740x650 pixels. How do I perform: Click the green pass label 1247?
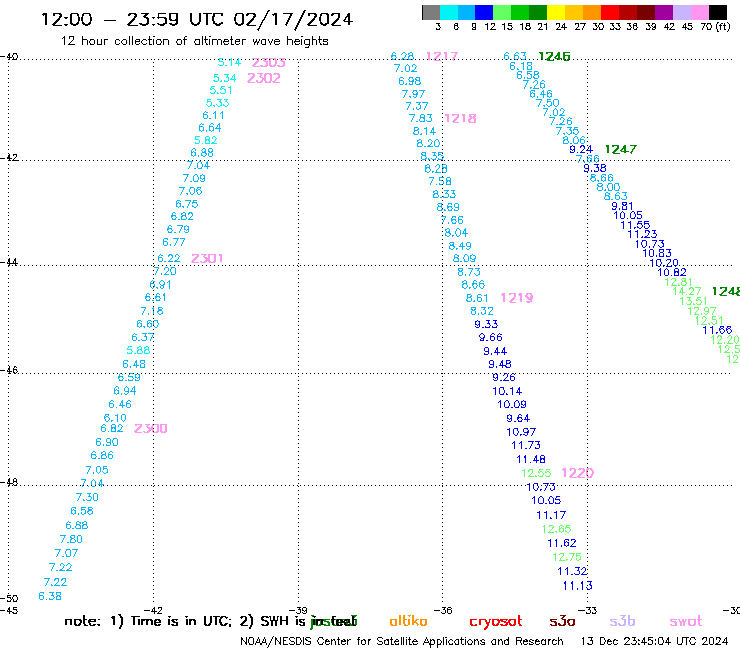pyautogui.click(x=621, y=149)
